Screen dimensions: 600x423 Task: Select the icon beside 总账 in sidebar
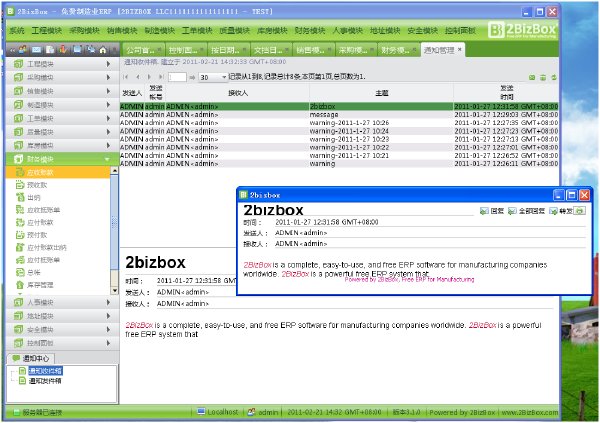[20, 272]
